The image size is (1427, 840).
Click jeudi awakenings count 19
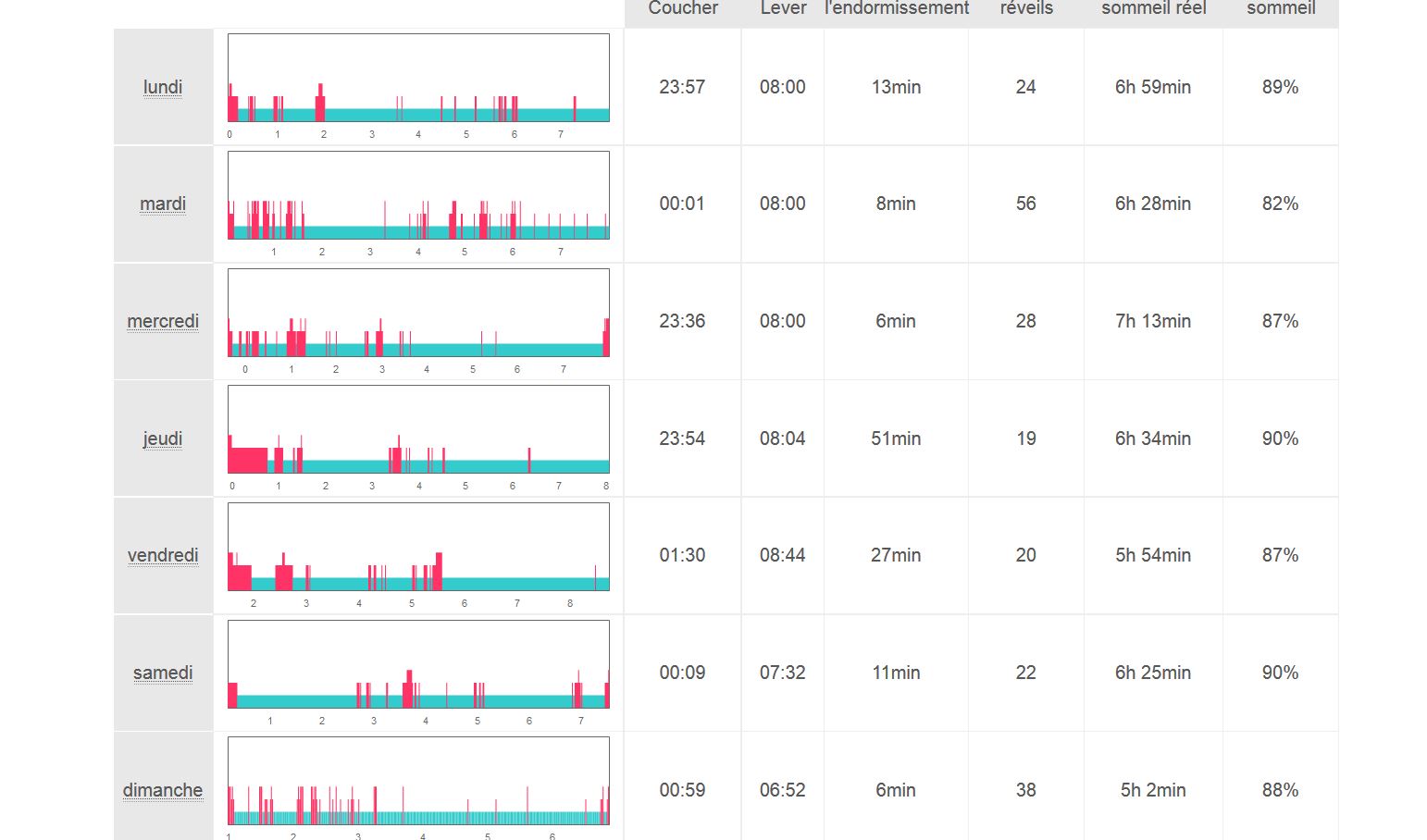point(1025,439)
